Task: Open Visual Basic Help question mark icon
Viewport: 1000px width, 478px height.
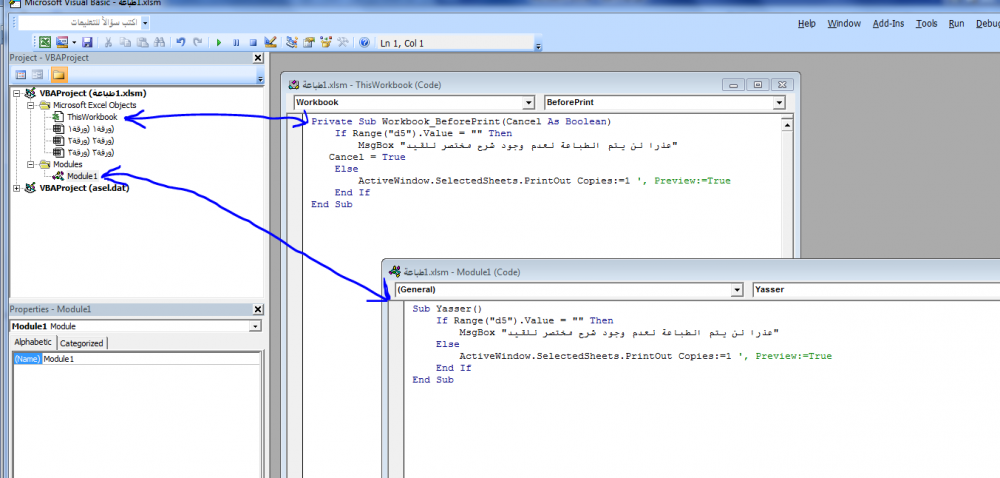Action: click(x=364, y=43)
